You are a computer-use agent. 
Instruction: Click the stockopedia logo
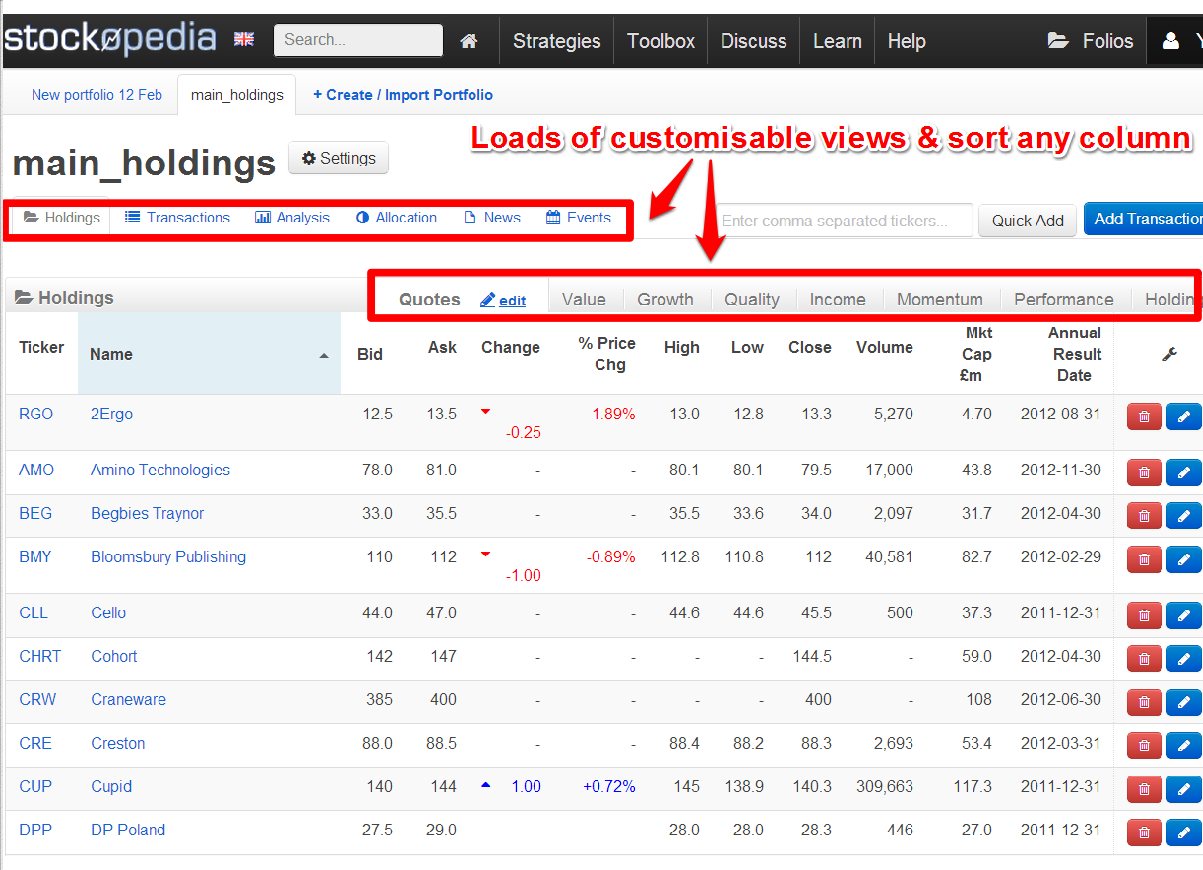(x=110, y=39)
